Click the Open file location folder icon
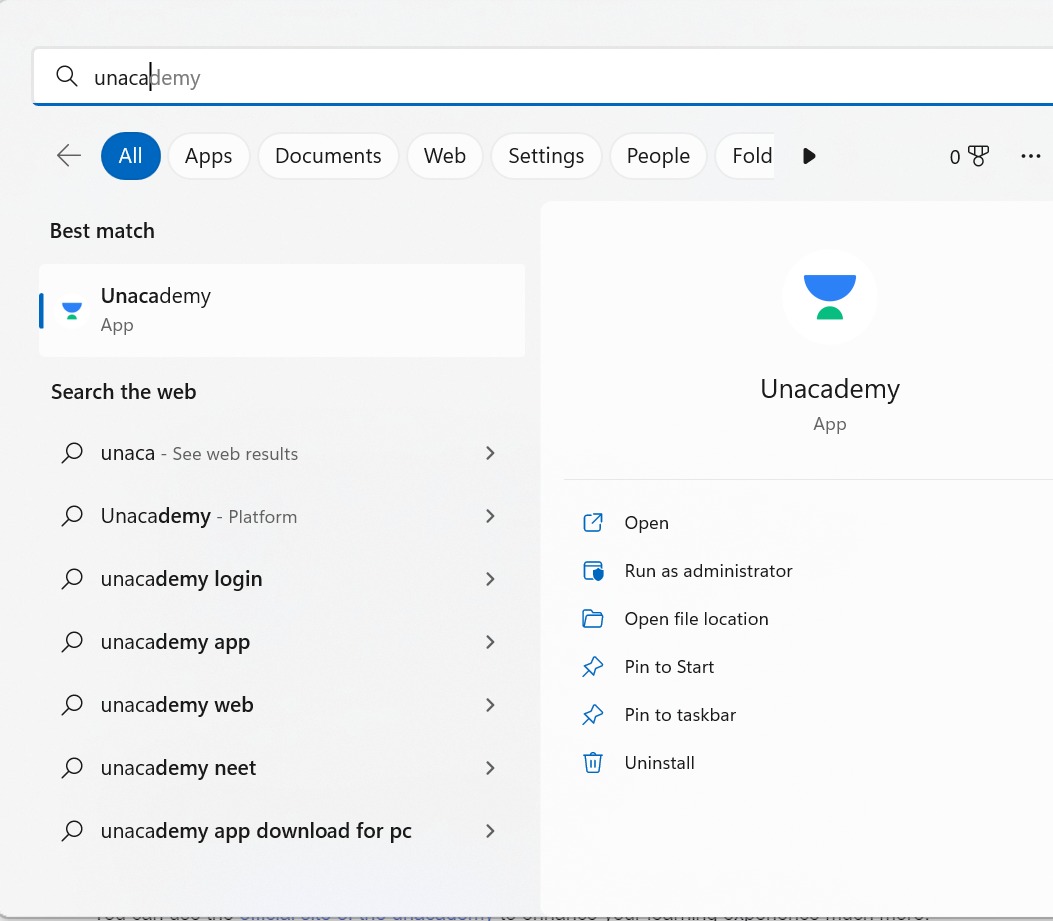1053x921 pixels. 592,618
